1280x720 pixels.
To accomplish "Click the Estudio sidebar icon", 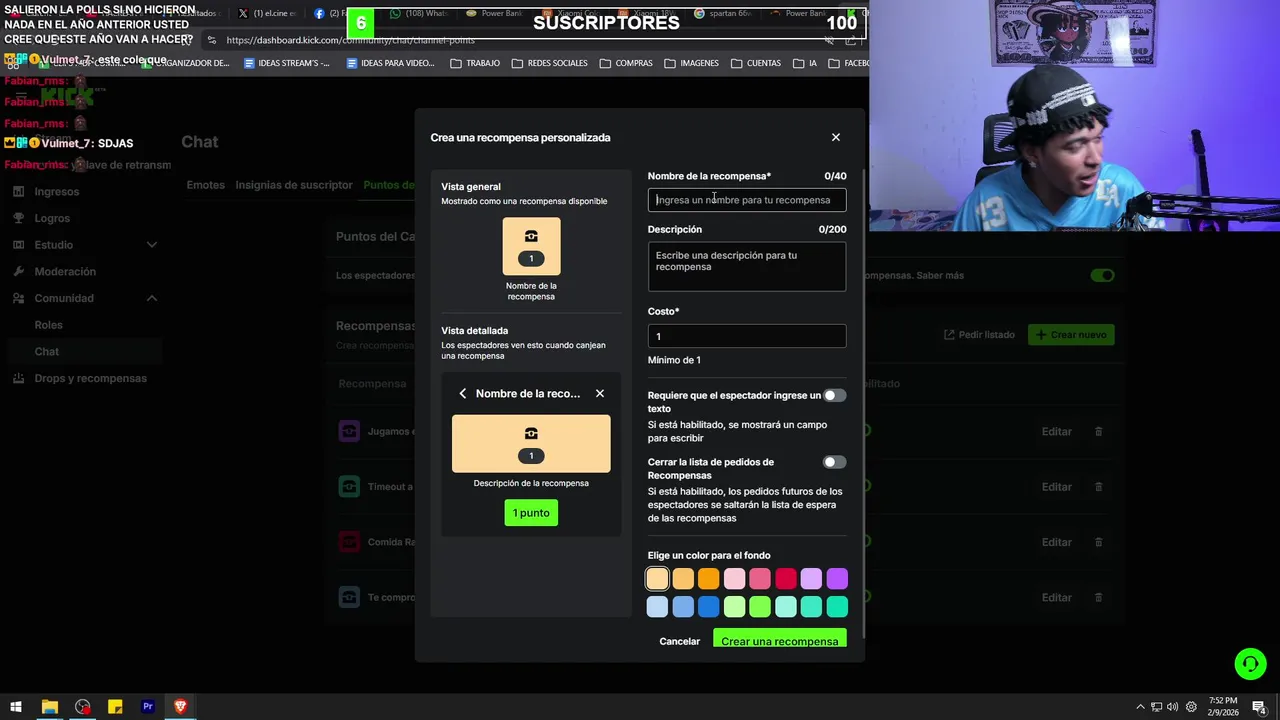I will [x=19, y=245].
